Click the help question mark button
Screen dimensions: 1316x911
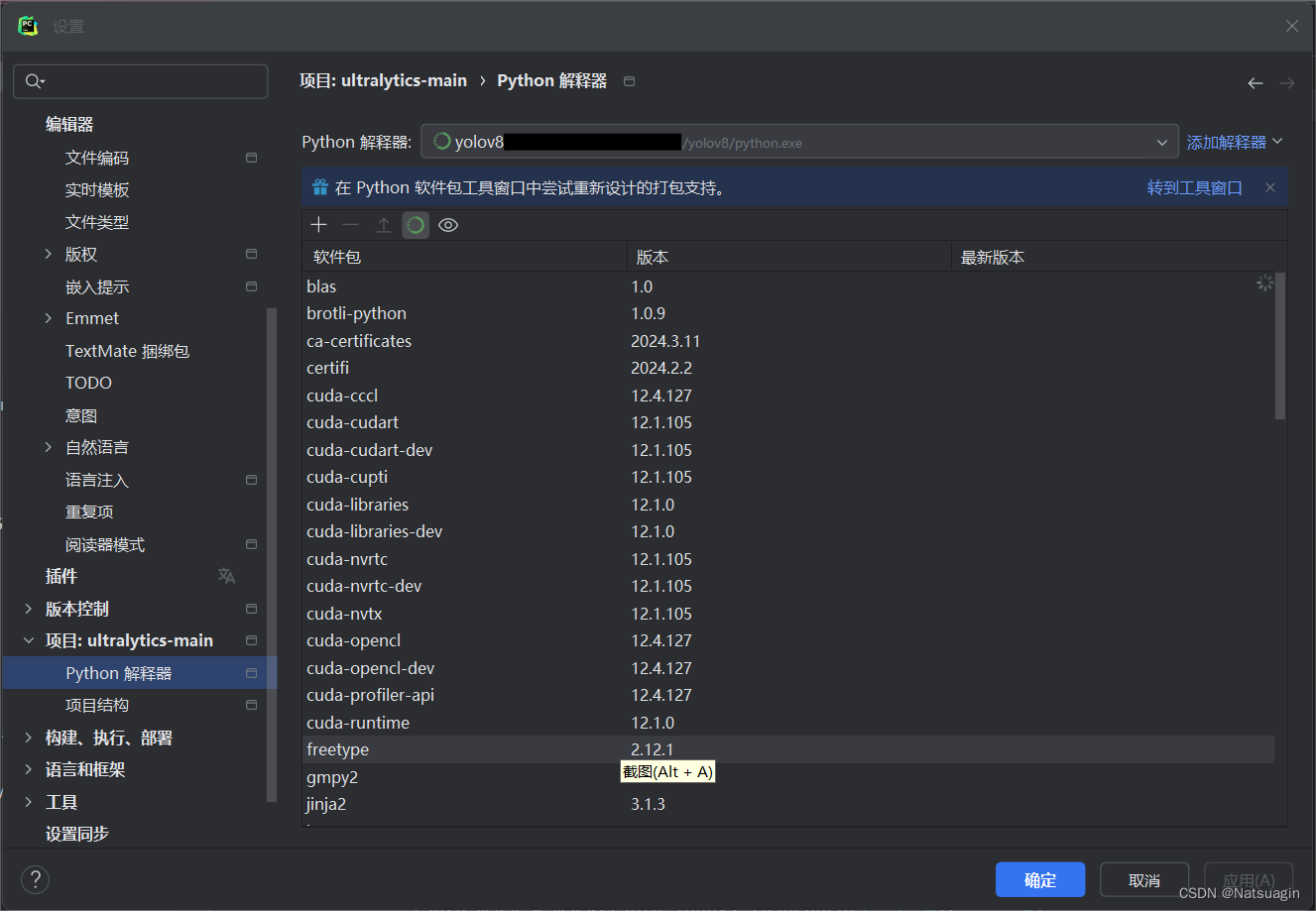pyautogui.click(x=35, y=879)
